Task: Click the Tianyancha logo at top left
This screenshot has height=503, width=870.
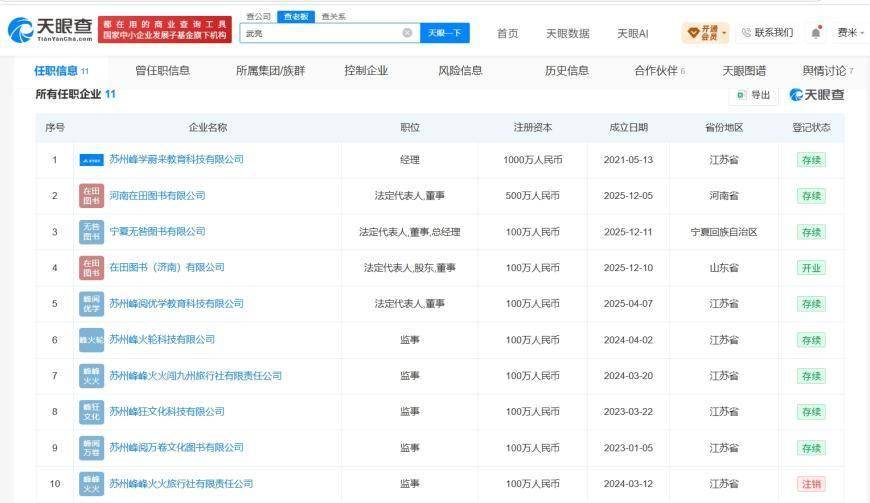Action: (x=50, y=30)
